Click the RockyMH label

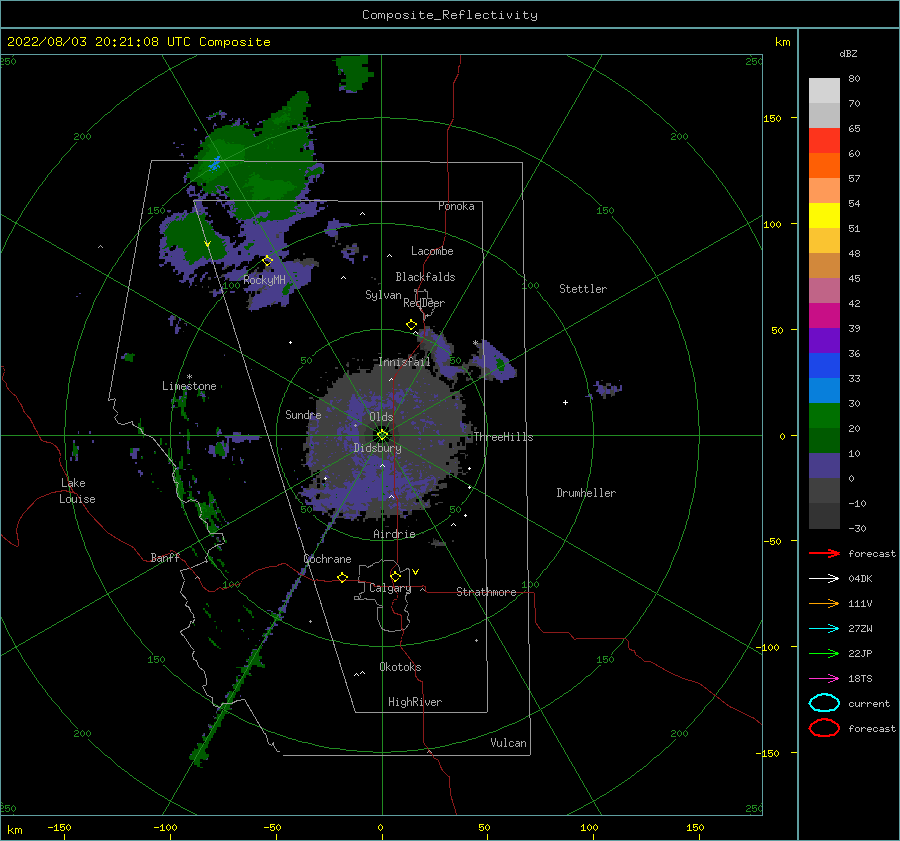pos(264,280)
